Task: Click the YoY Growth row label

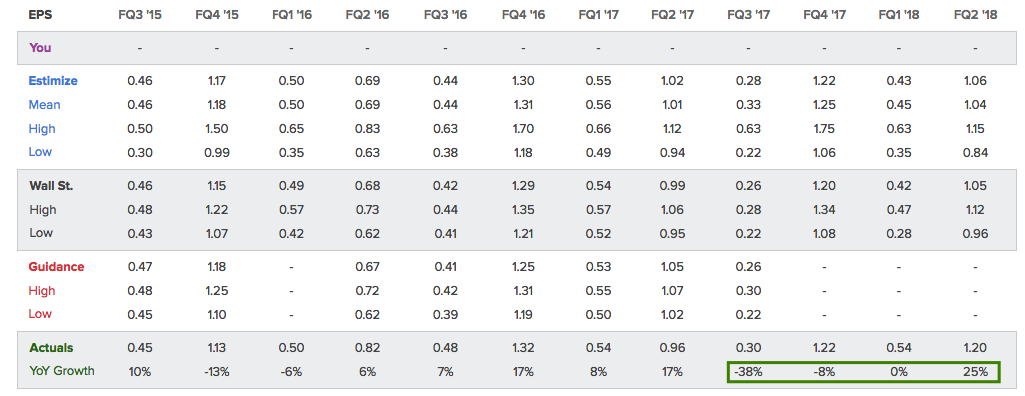Action: [x=61, y=371]
